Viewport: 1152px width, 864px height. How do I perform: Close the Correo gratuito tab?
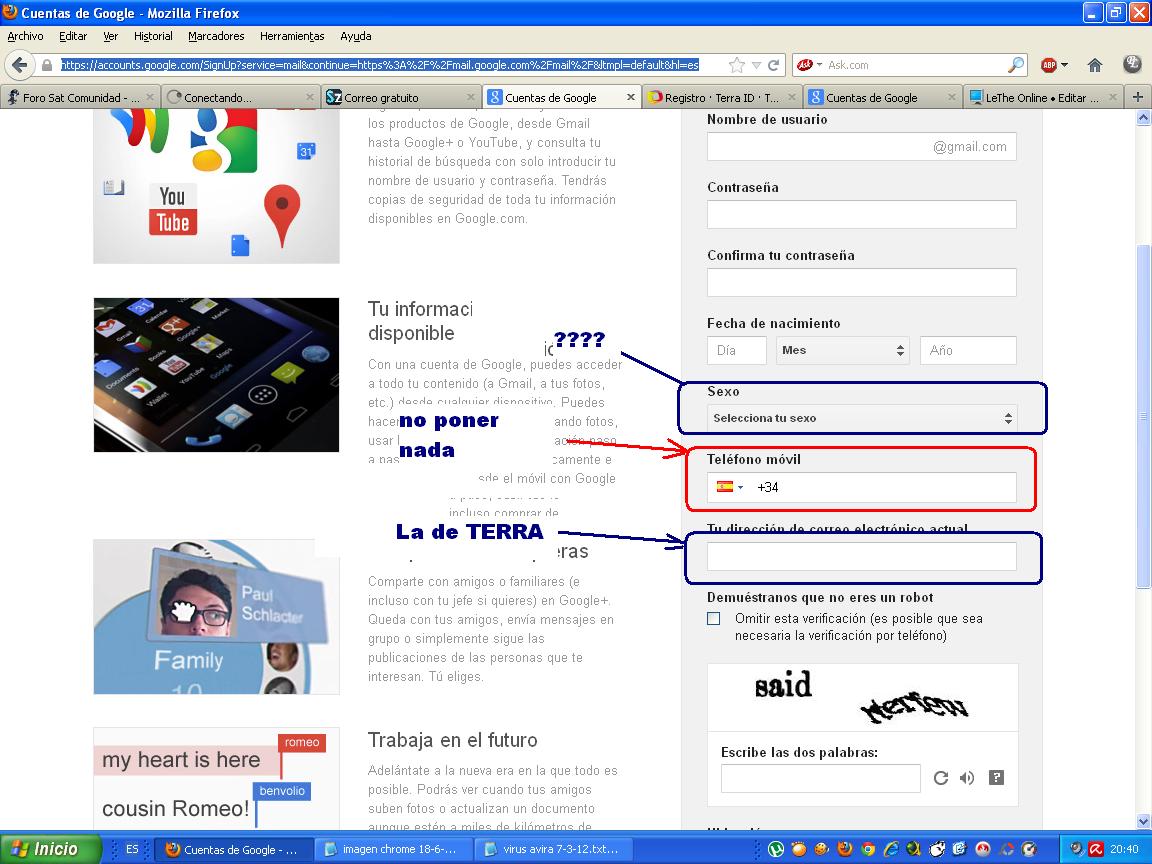click(x=471, y=97)
